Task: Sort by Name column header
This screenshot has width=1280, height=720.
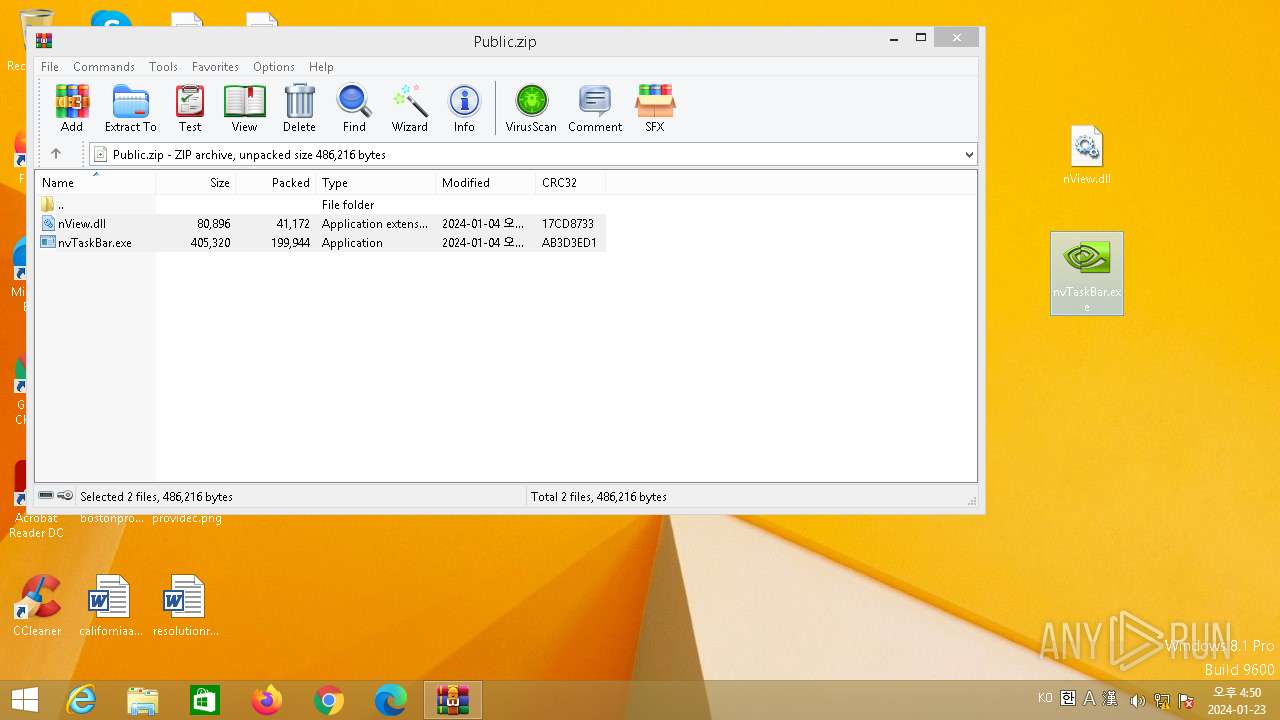Action: pyautogui.click(x=96, y=182)
